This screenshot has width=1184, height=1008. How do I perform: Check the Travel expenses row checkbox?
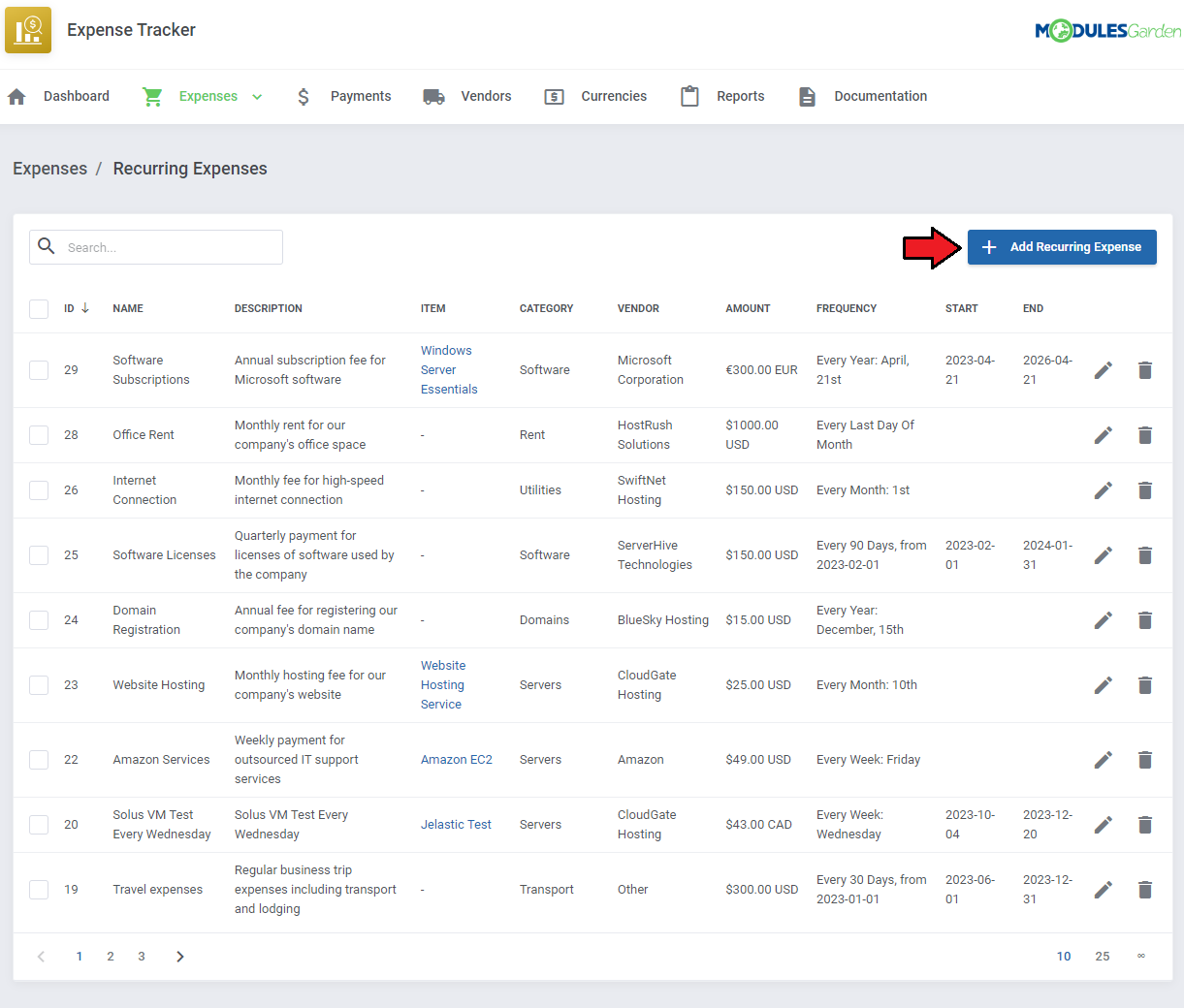click(x=39, y=890)
